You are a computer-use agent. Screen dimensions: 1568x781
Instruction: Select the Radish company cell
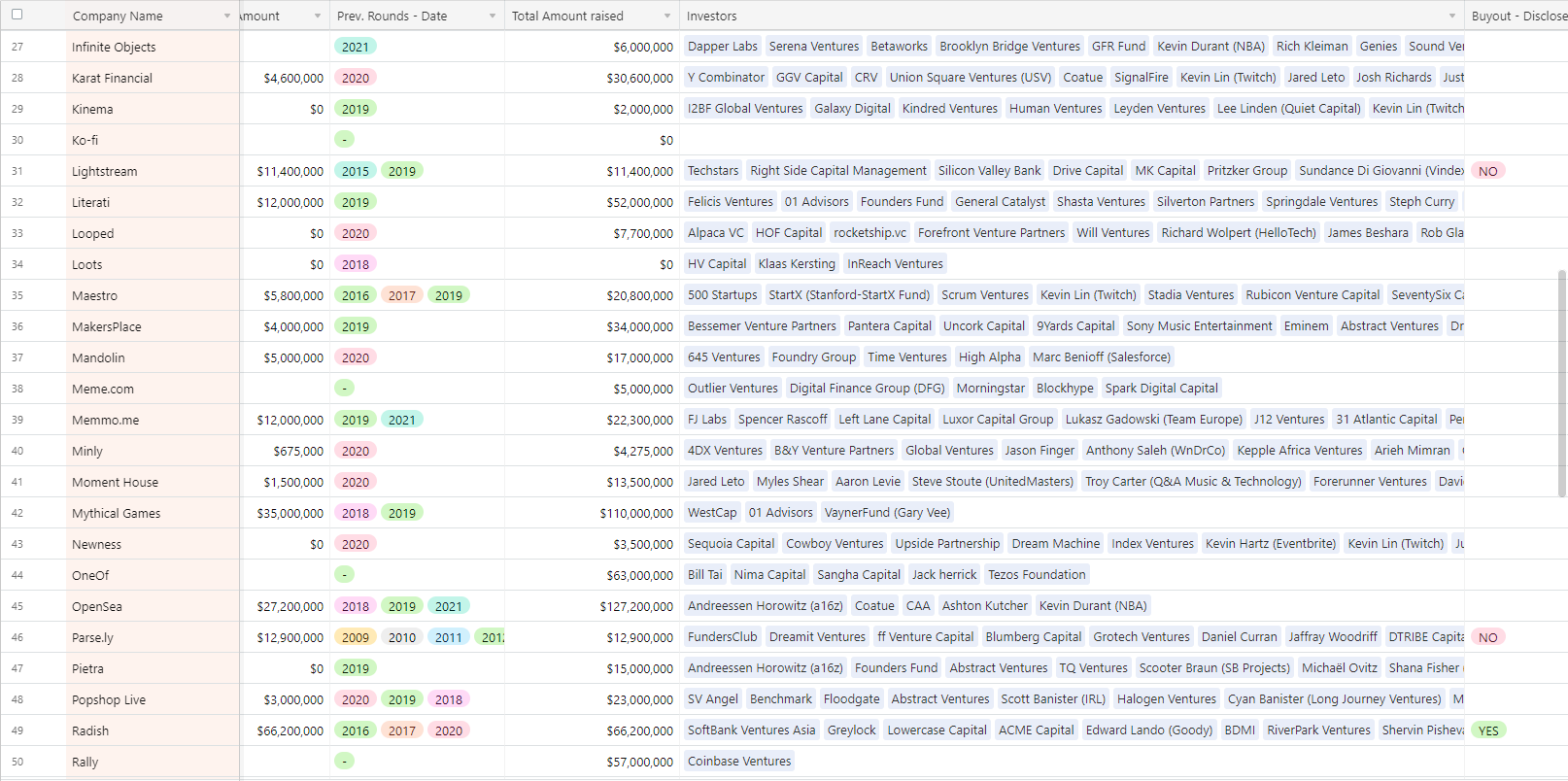(153, 730)
